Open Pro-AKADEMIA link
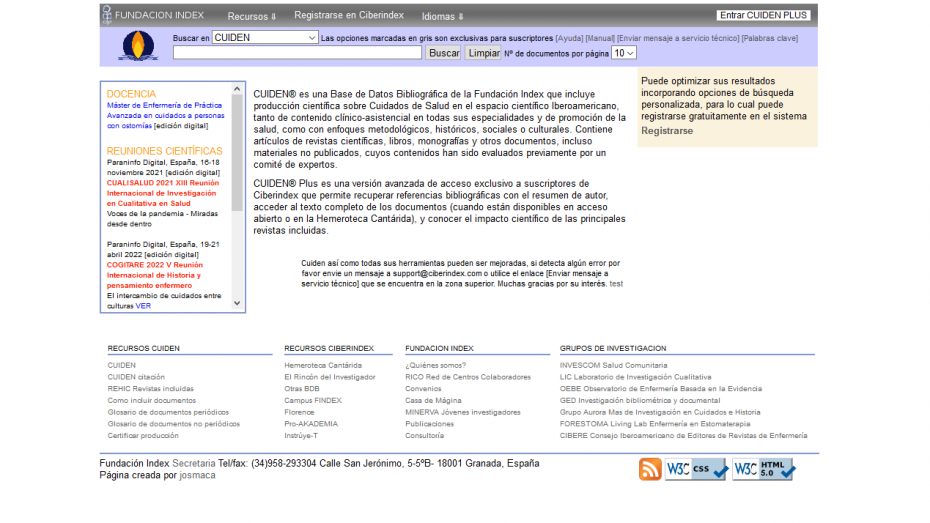Image resolution: width=930 pixels, height=523 pixels. [311, 424]
